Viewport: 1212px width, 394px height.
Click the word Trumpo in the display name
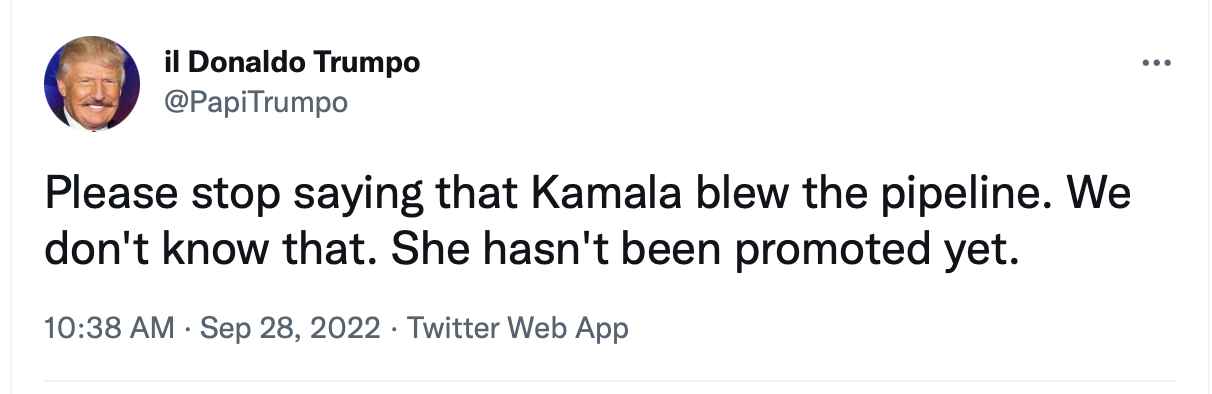(x=368, y=62)
